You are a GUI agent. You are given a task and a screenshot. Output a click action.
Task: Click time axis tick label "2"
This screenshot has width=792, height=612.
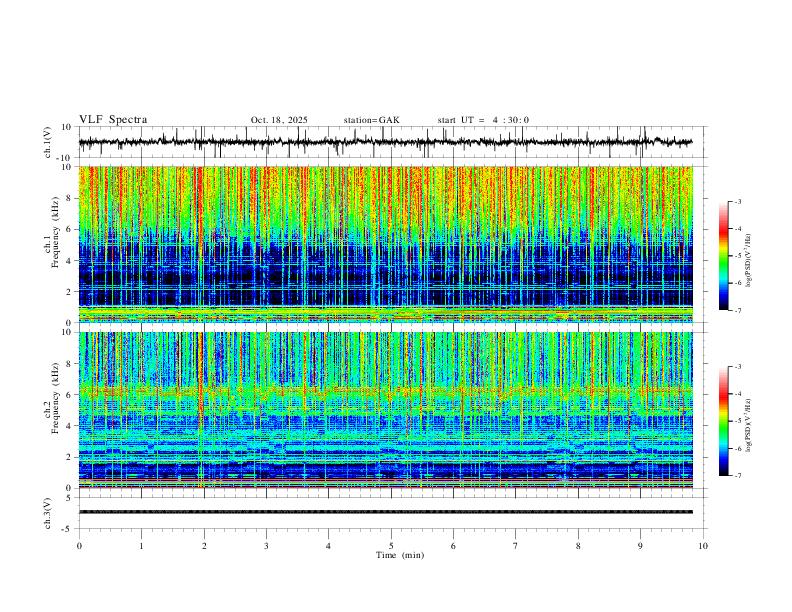point(204,546)
